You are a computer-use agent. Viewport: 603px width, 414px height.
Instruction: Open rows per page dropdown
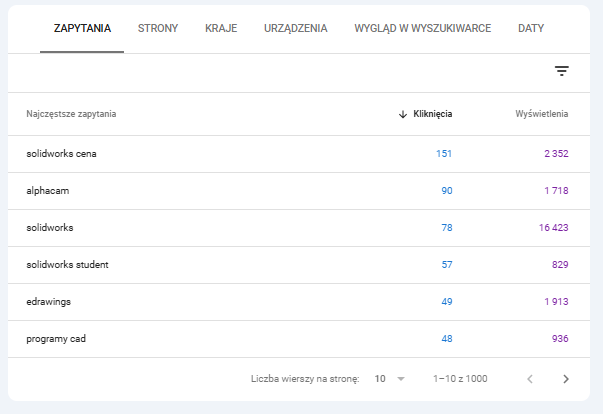(390, 379)
